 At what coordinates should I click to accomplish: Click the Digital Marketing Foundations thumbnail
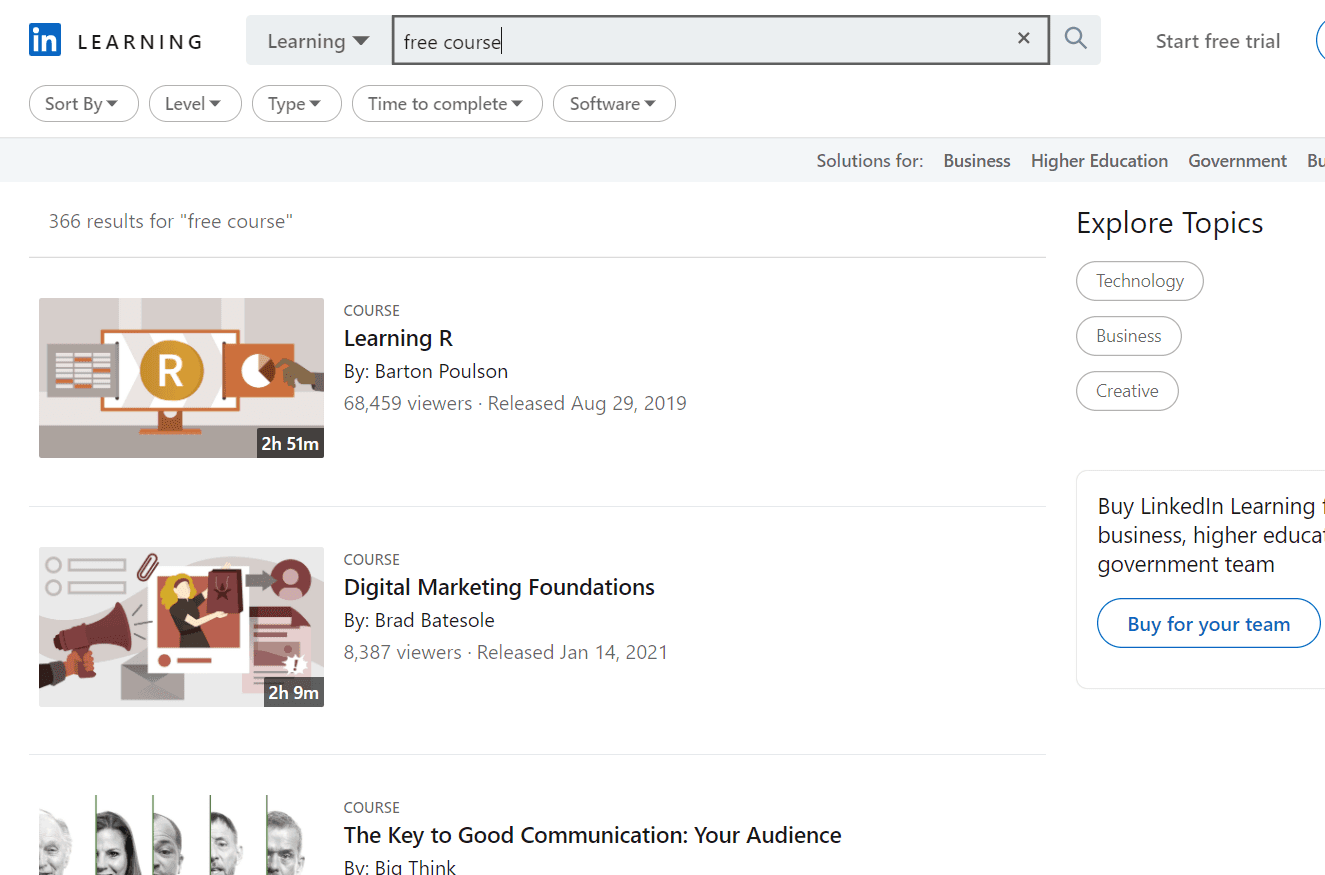click(x=181, y=627)
